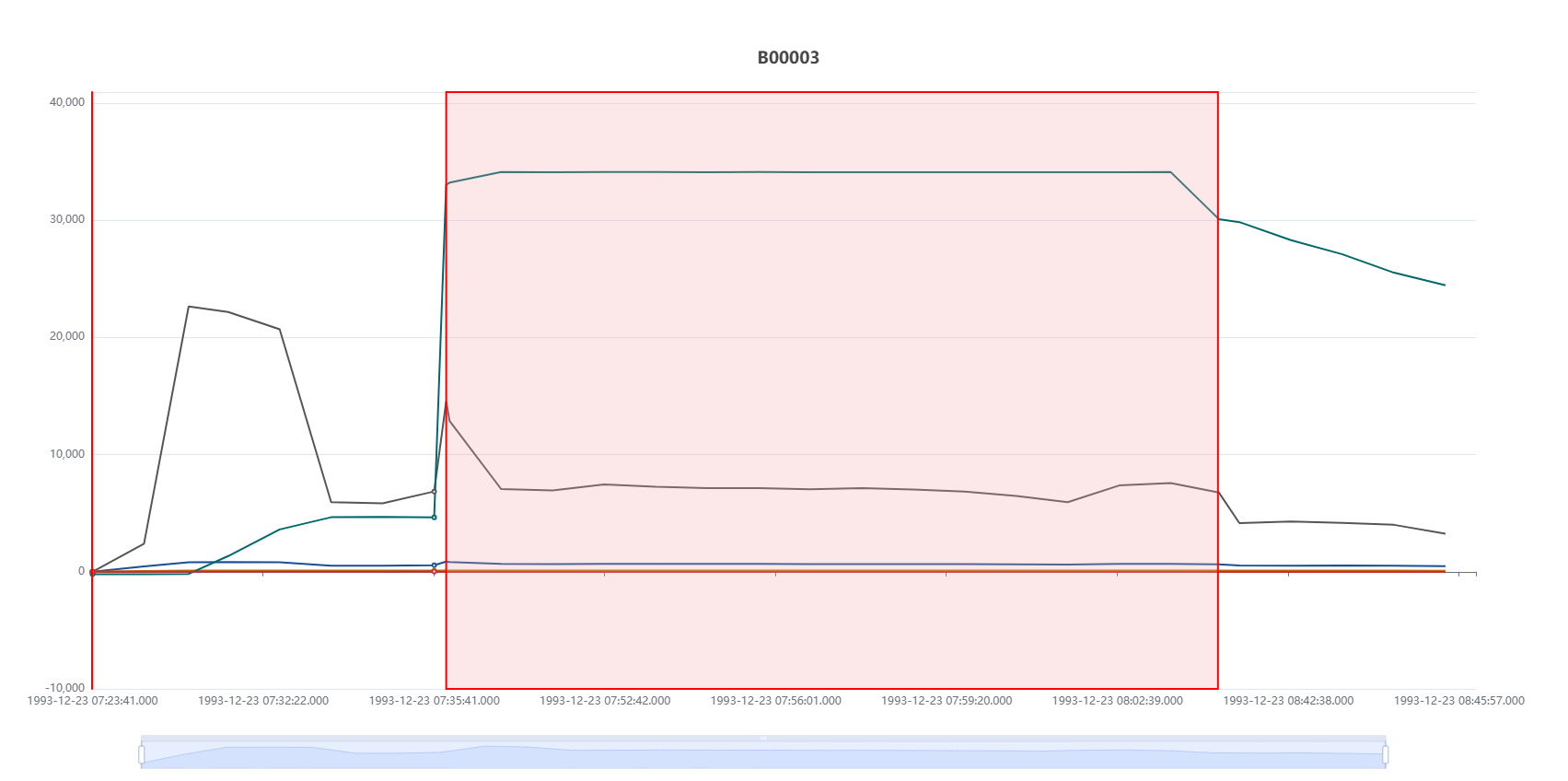Viewport: 1568px width, 781px height.
Task: Click the blue data point marker at 07:35:41
Action: click(x=435, y=565)
